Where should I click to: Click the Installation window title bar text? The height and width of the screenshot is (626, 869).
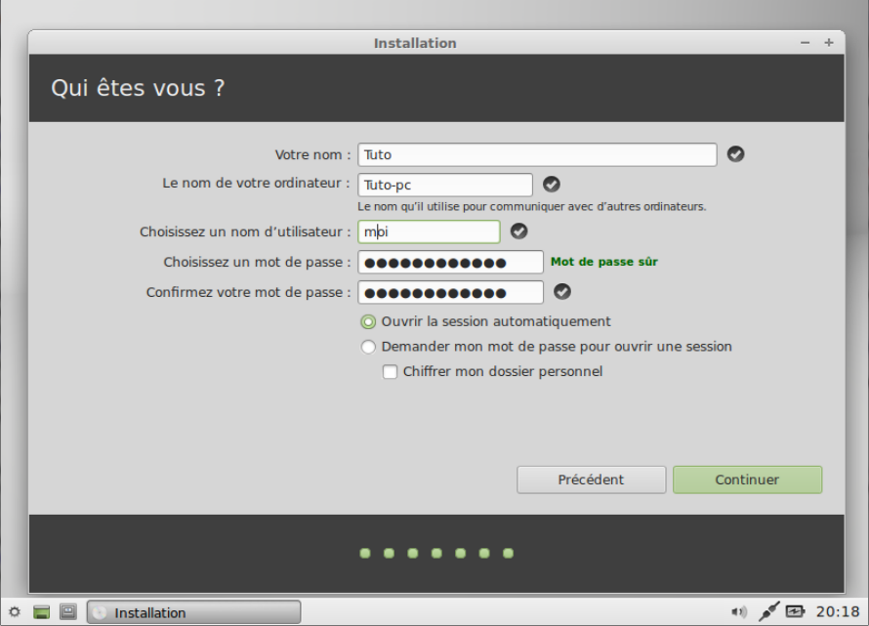[415, 43]
